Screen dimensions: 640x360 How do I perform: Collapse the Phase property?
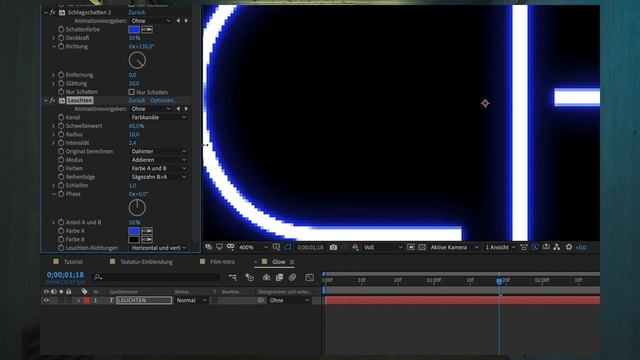click(53, 194)
